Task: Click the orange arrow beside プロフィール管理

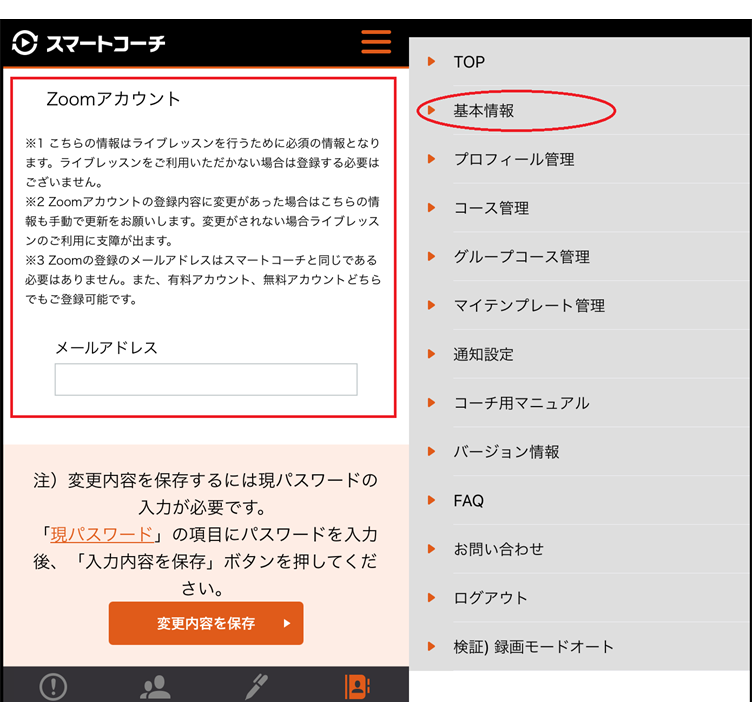Action: [431, 159]
